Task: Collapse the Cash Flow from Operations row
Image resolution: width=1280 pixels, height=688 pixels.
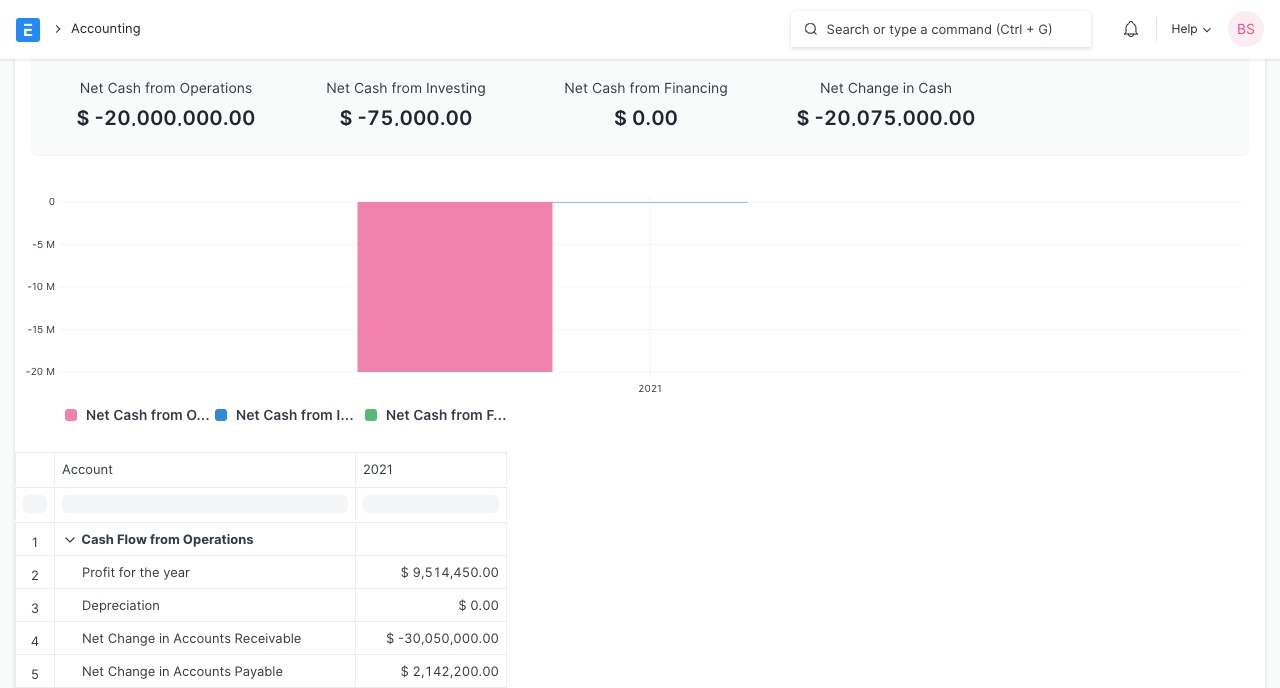Action: coord(70,540)
